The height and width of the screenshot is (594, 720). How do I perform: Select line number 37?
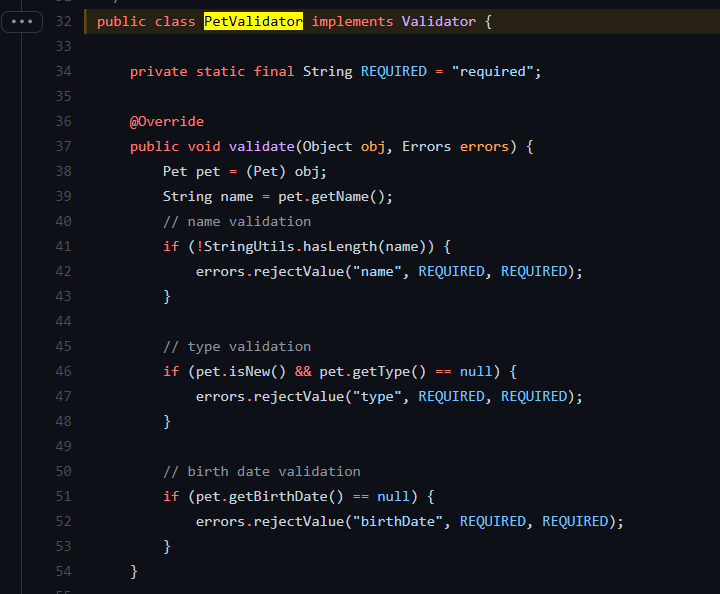63,146
